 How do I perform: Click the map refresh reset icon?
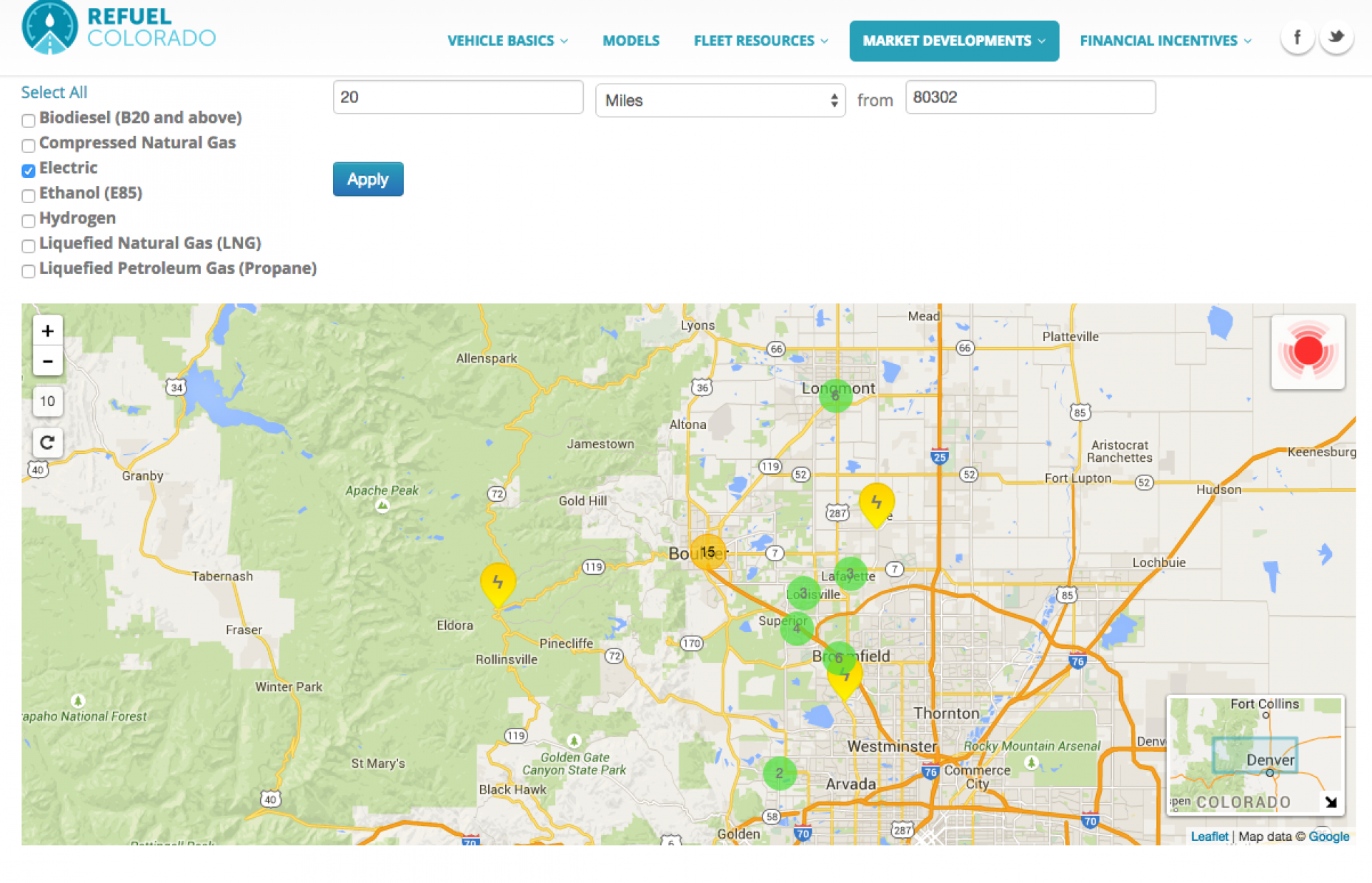point(47,443)
